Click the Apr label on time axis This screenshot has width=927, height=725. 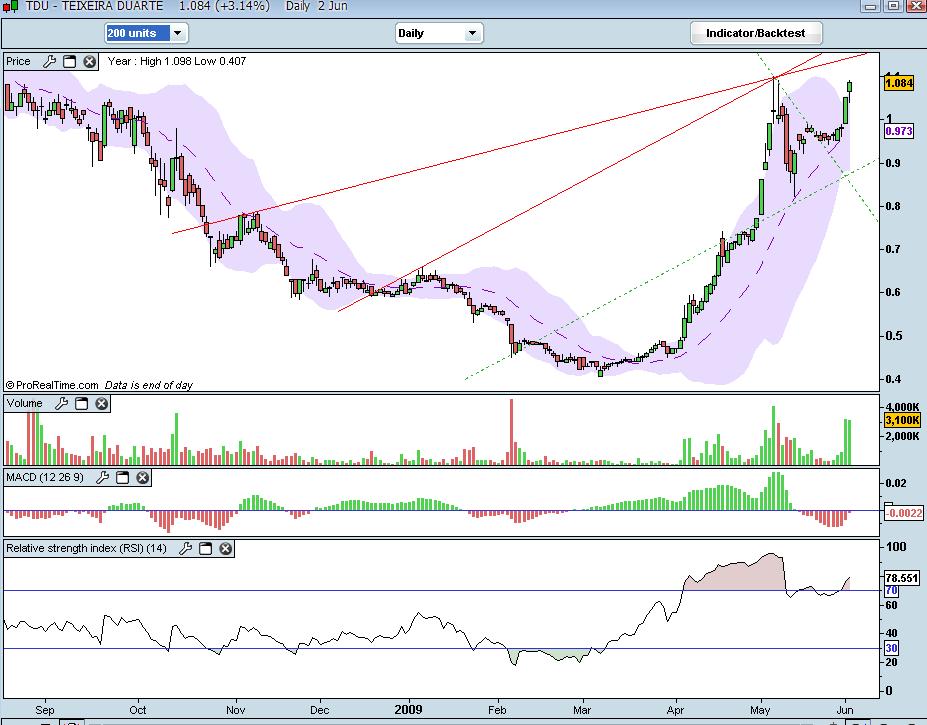[675, 710]
